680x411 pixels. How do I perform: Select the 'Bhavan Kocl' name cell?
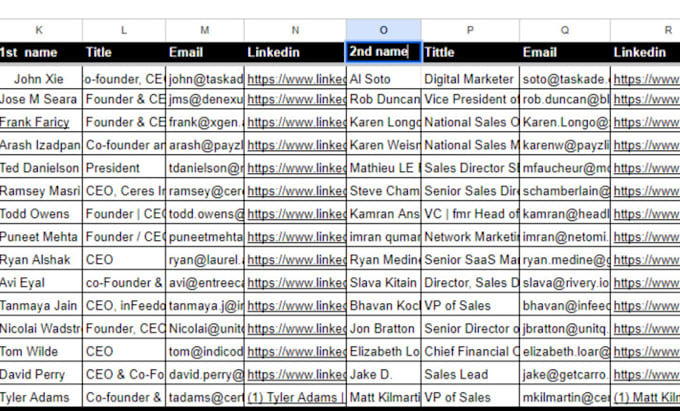click(383, 306)
